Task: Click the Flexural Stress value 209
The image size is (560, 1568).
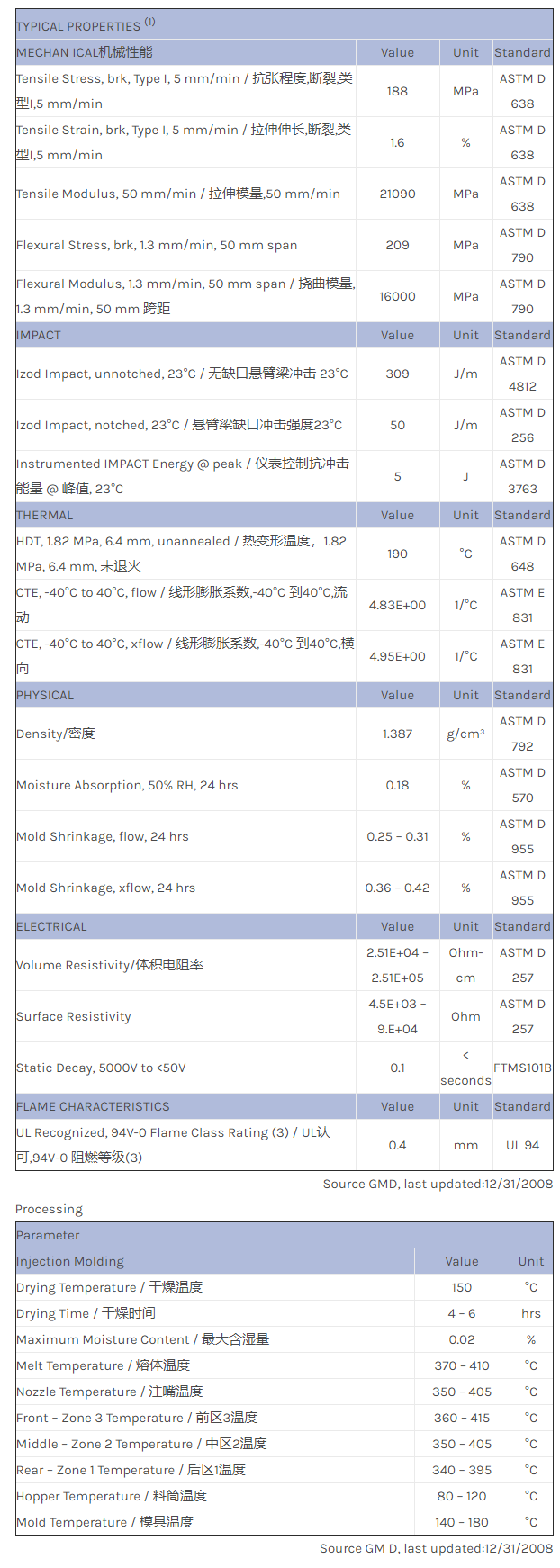Action: (397, 245)
